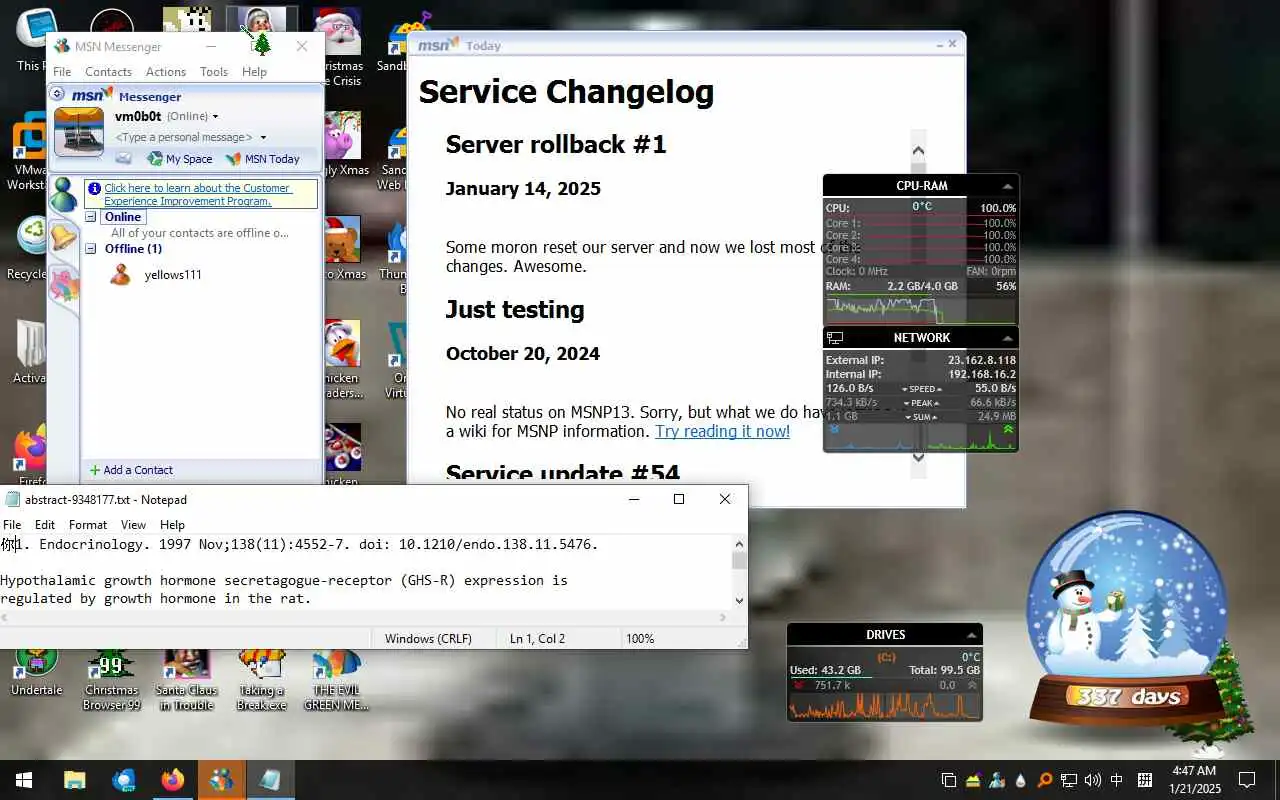Open the Windows Start menu
This screenshot has width=1280, height=800.
point(24,780)
